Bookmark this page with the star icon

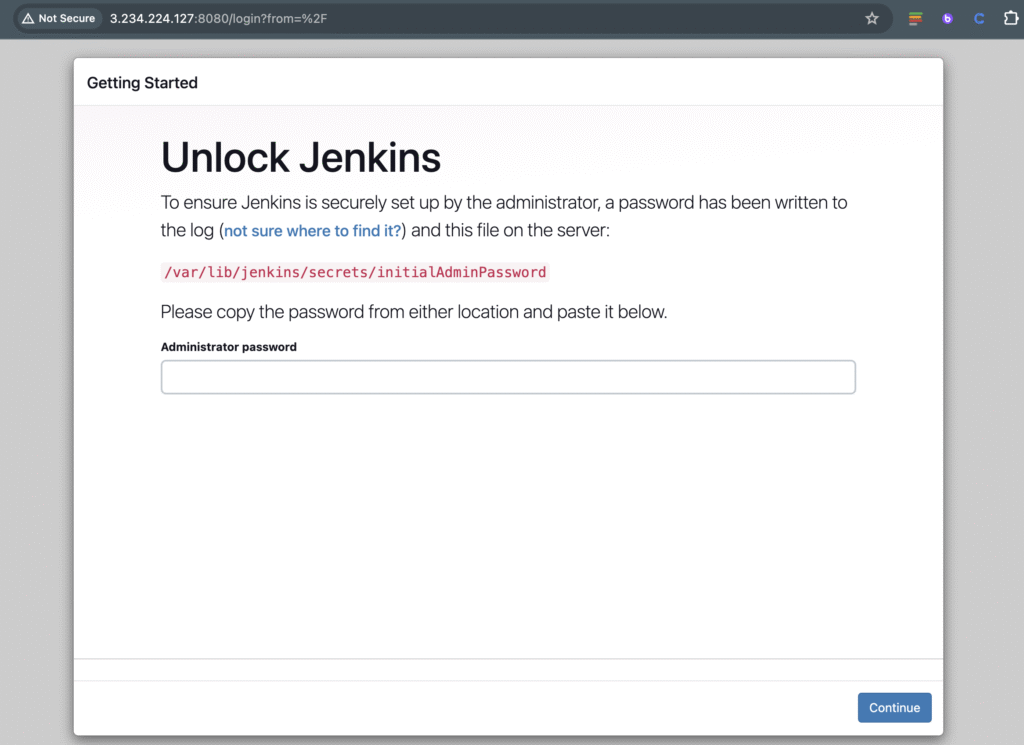pyautogui.click(x=872, y=18)
